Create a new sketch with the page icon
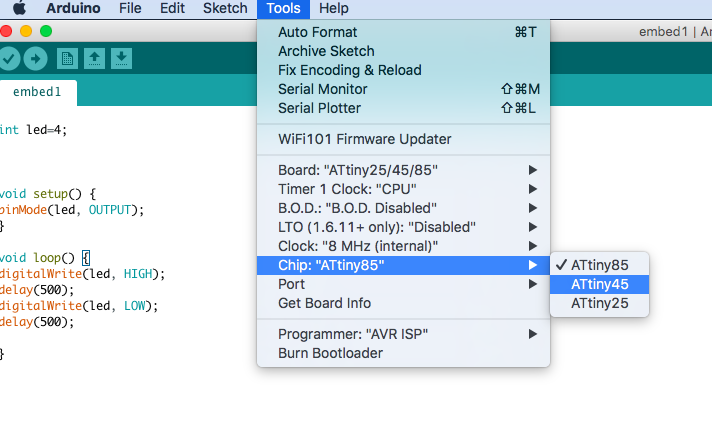This screenshot has height=441, width=712. click(x=67, y=59)
